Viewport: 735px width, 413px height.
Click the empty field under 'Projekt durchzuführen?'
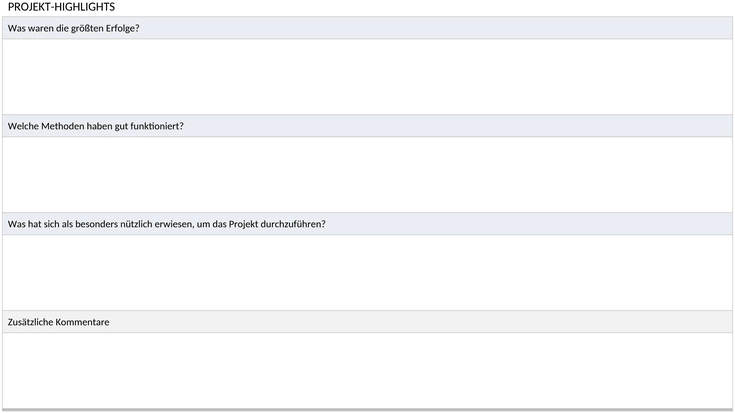point(368,273)
